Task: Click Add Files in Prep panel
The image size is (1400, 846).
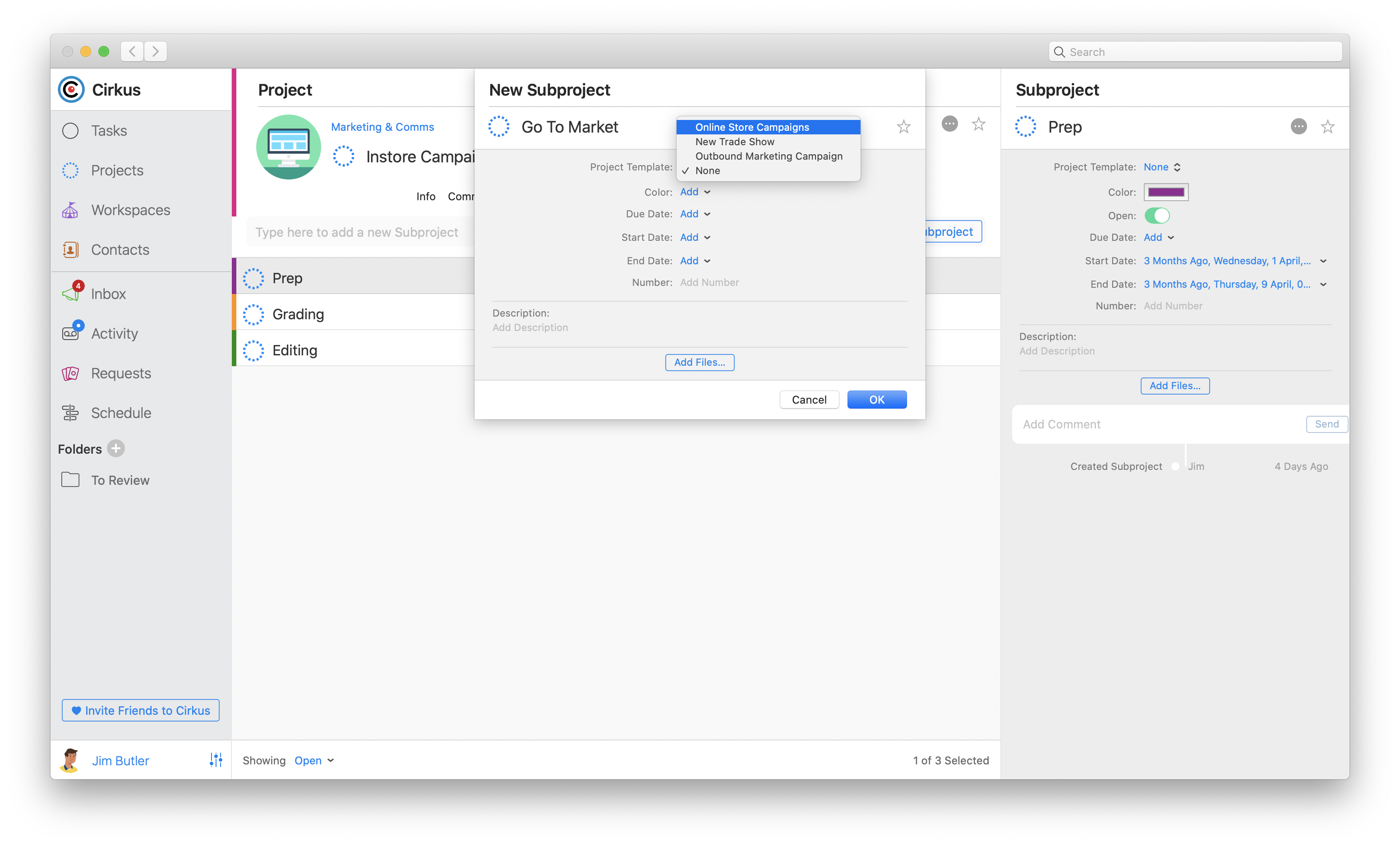Action: (1175, 386)
